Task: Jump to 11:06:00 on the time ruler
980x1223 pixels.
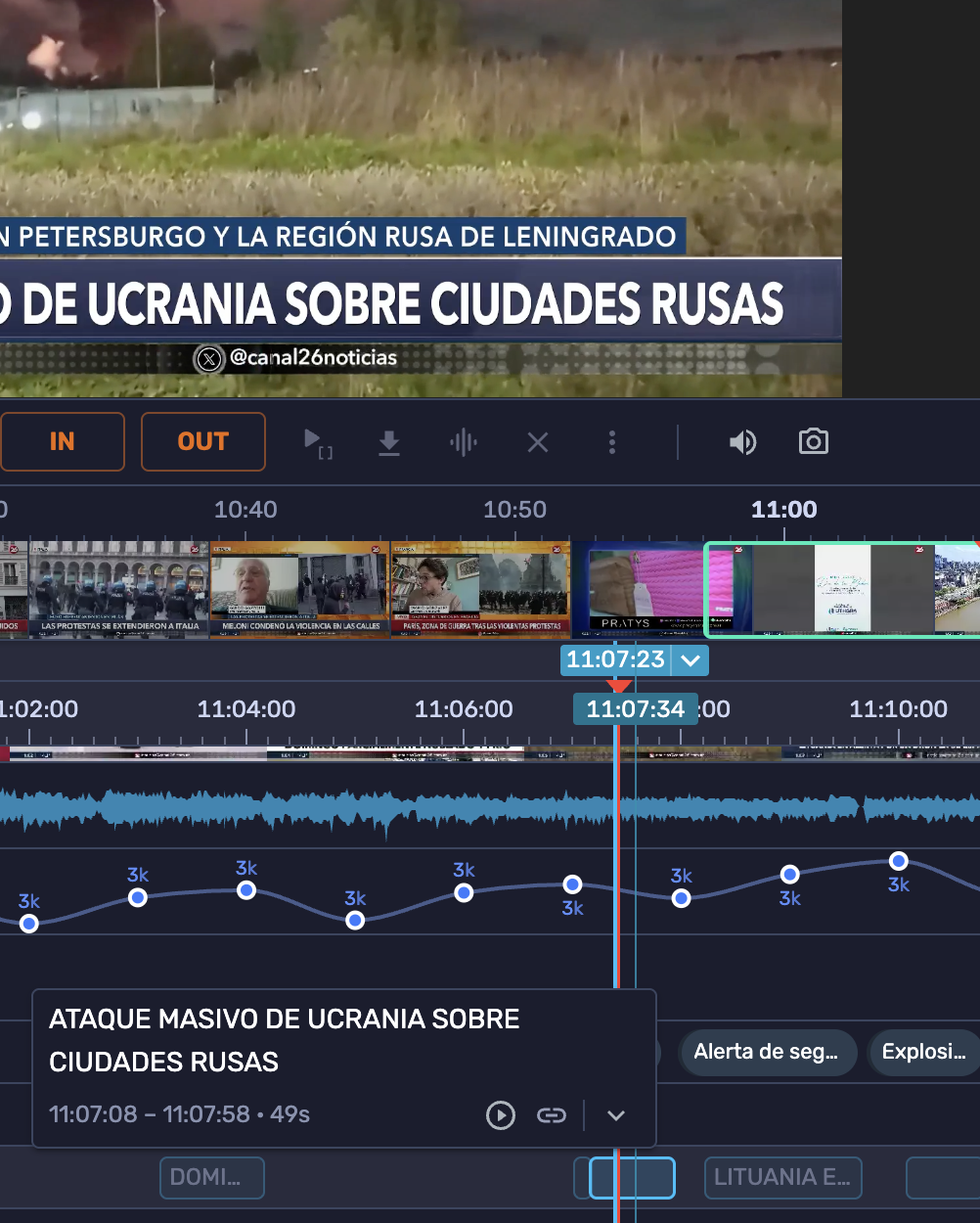Action: coord(464,709)
